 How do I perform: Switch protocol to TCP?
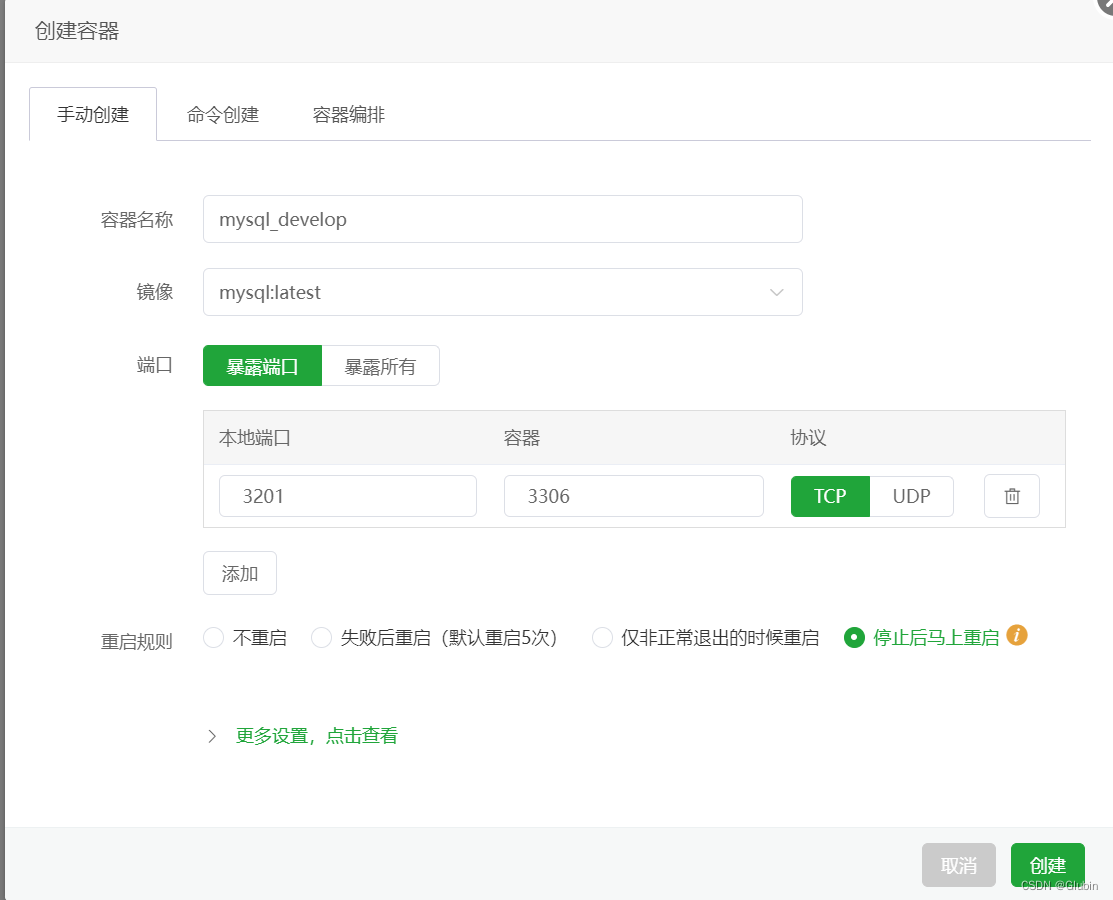coord(830,496)
